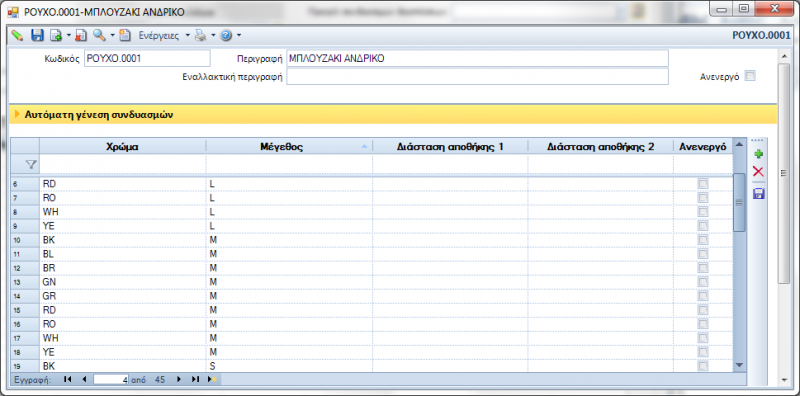Screen dimensions: 800x396
Task: Click the blue help question mark icon
Action: tap(227, 35)
